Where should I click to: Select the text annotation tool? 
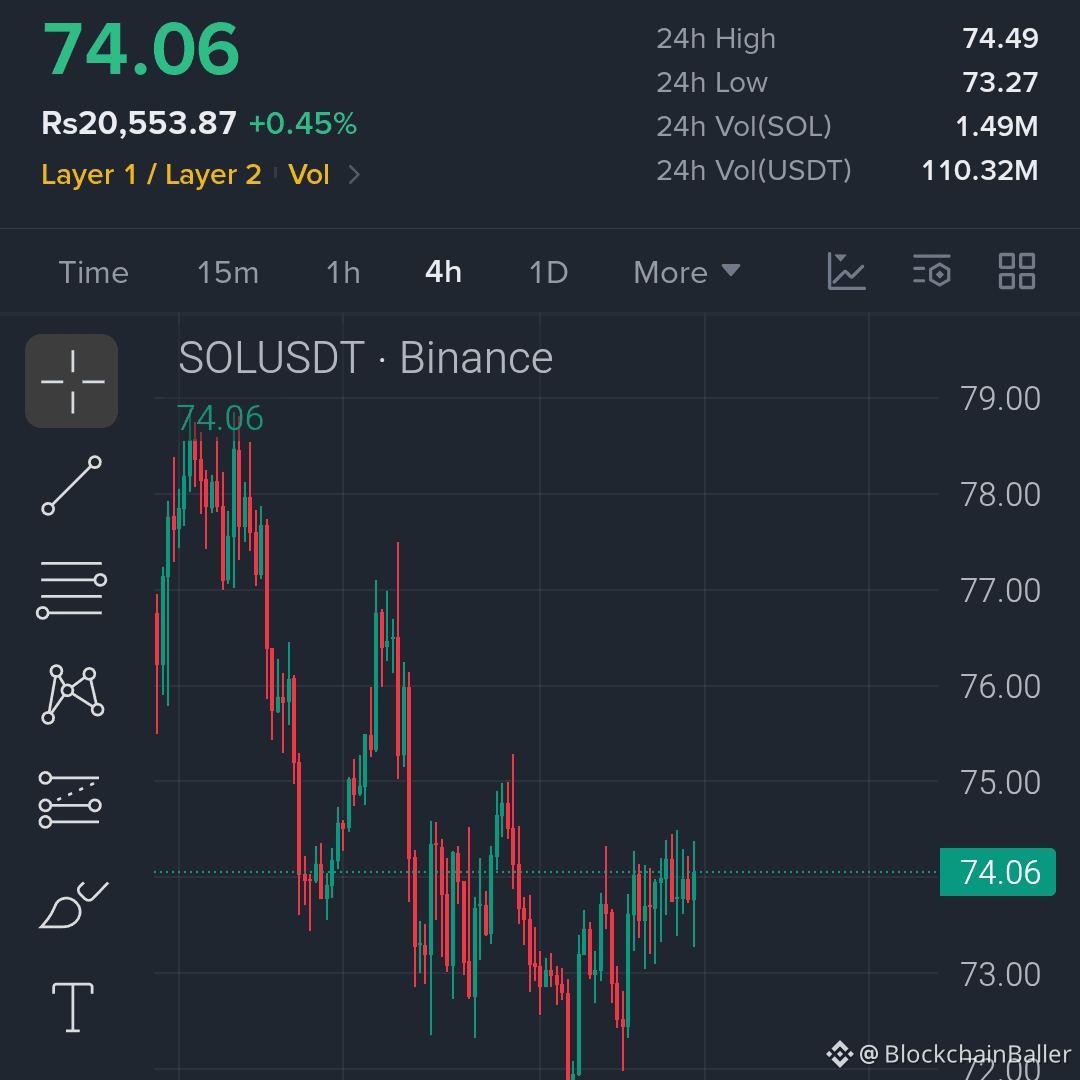(x=73, y=1007)
